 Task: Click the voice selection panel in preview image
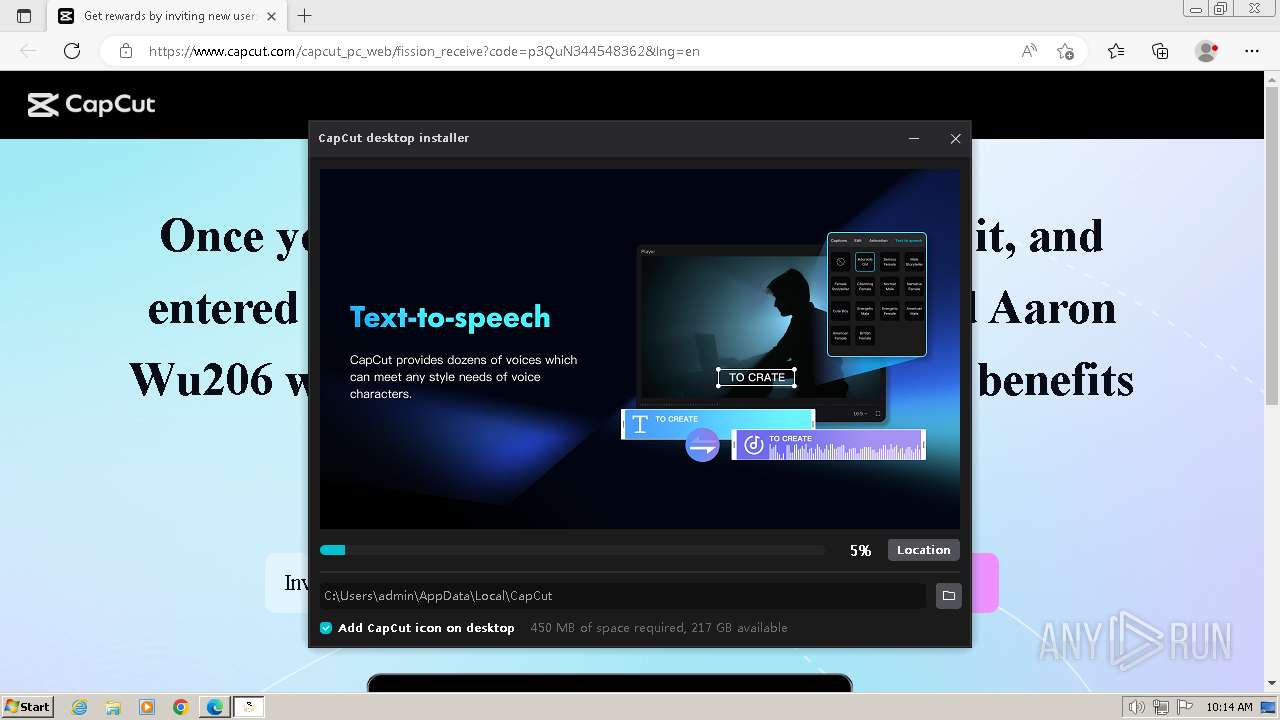[x=877, y=294]
